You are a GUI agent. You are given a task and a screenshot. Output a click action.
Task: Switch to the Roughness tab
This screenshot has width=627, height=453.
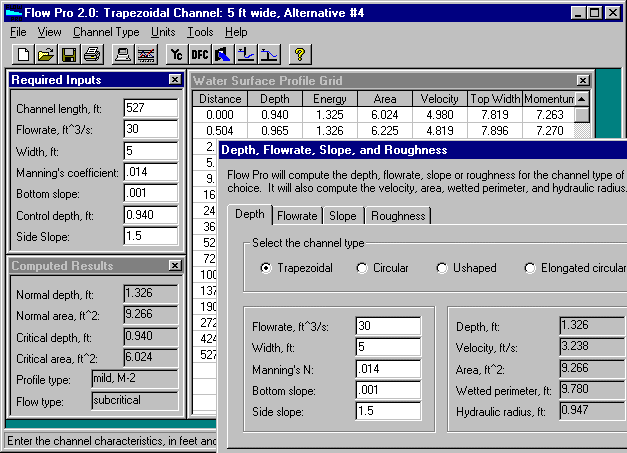coord(398,216)
